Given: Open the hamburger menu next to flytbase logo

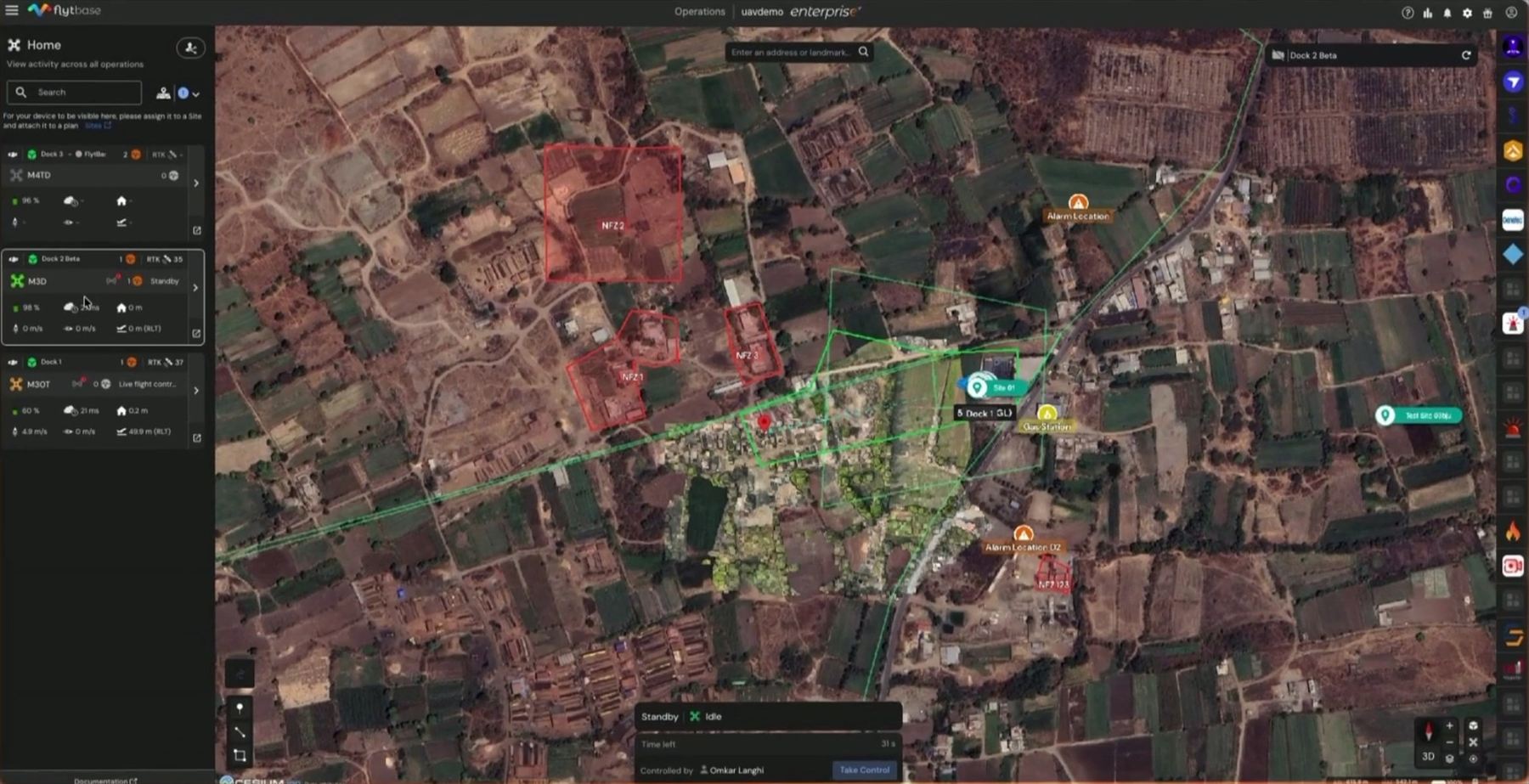Looking at the screenshot, I should coord(12,10).
